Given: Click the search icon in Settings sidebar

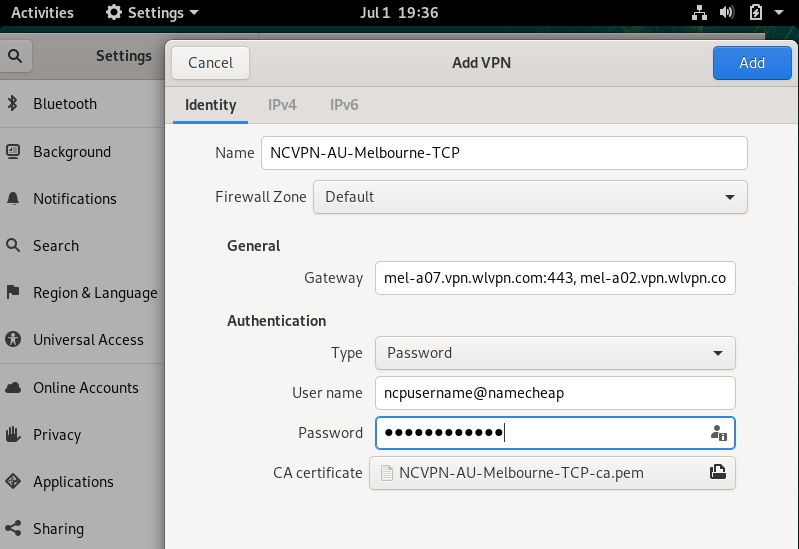Looking at the screenshot, I should pyautogui.click(x=15, y=56).
